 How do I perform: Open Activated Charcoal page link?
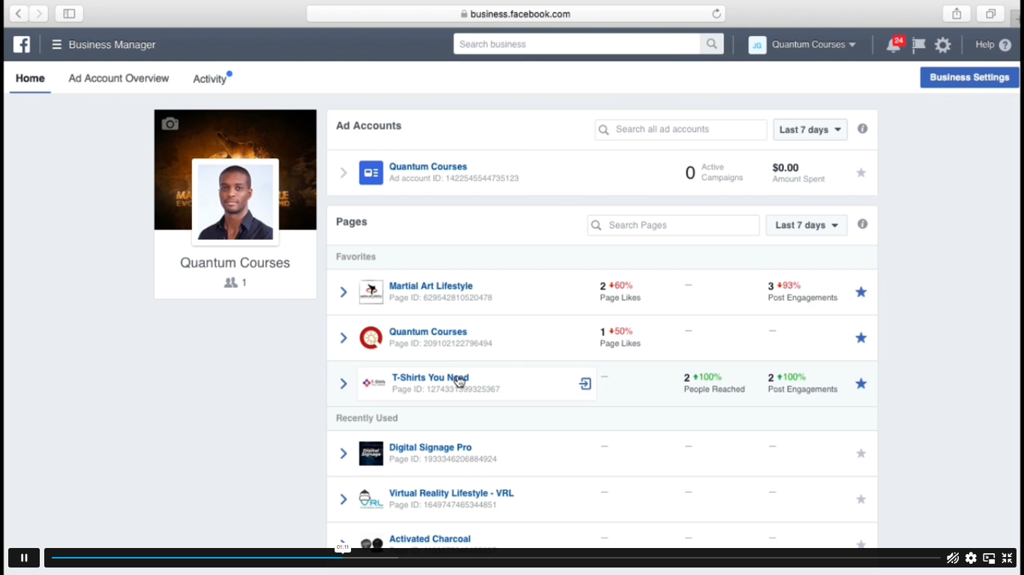(x=430, y=538)
